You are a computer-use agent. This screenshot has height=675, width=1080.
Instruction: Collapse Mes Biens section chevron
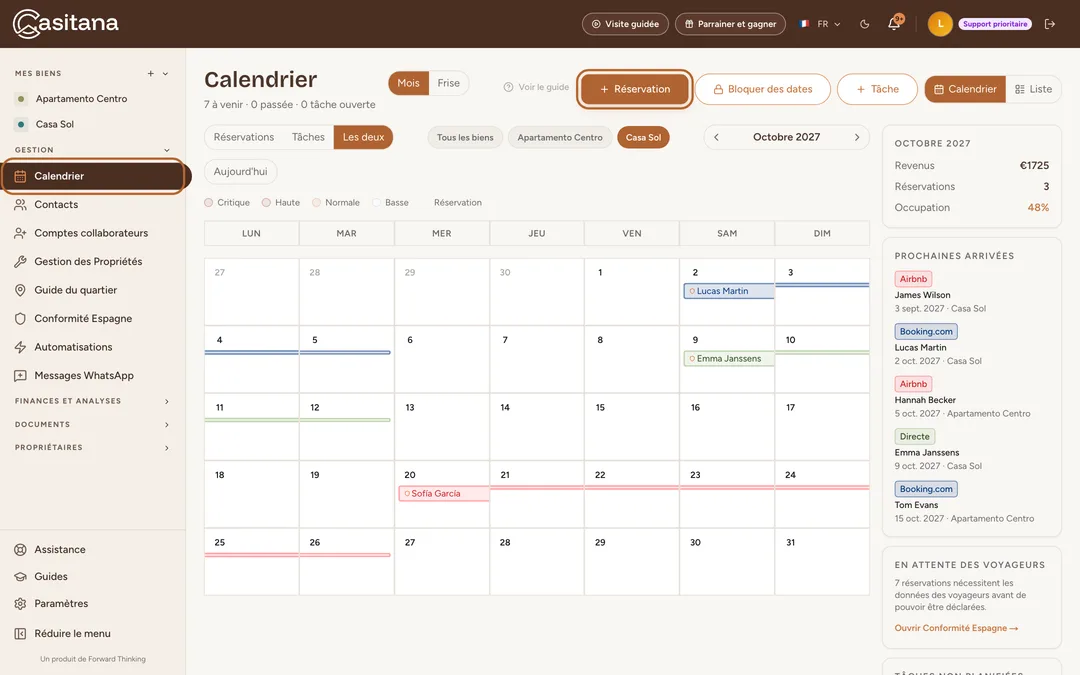pyautogui.click(x=165, y=74)
